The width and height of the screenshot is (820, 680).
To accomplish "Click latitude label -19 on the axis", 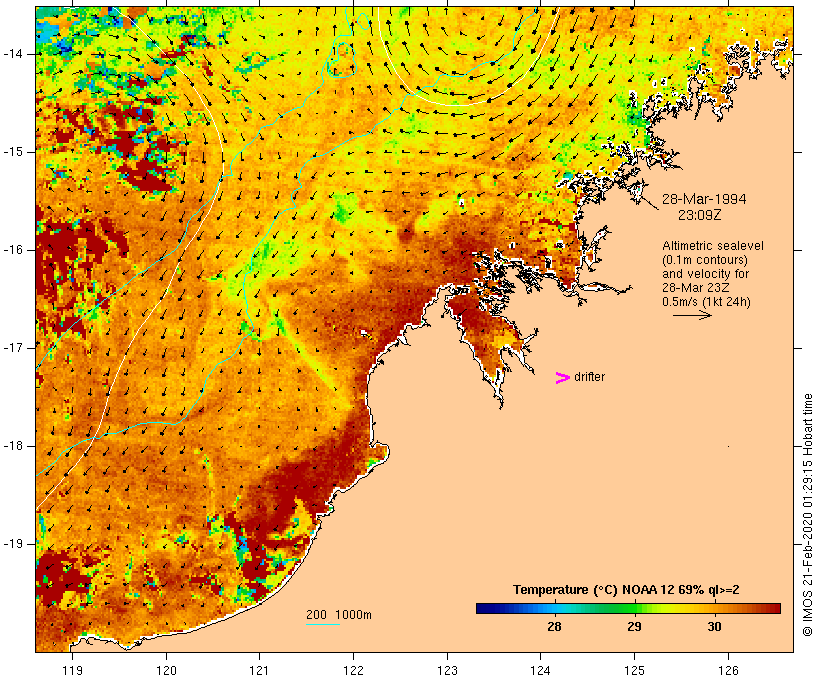I will coord(13,544).
